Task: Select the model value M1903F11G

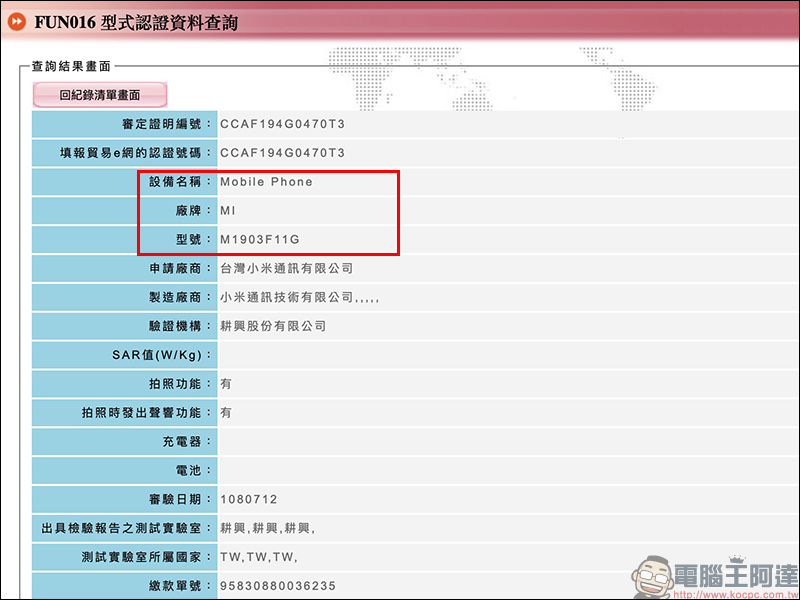Action: [x=260, y=239]
